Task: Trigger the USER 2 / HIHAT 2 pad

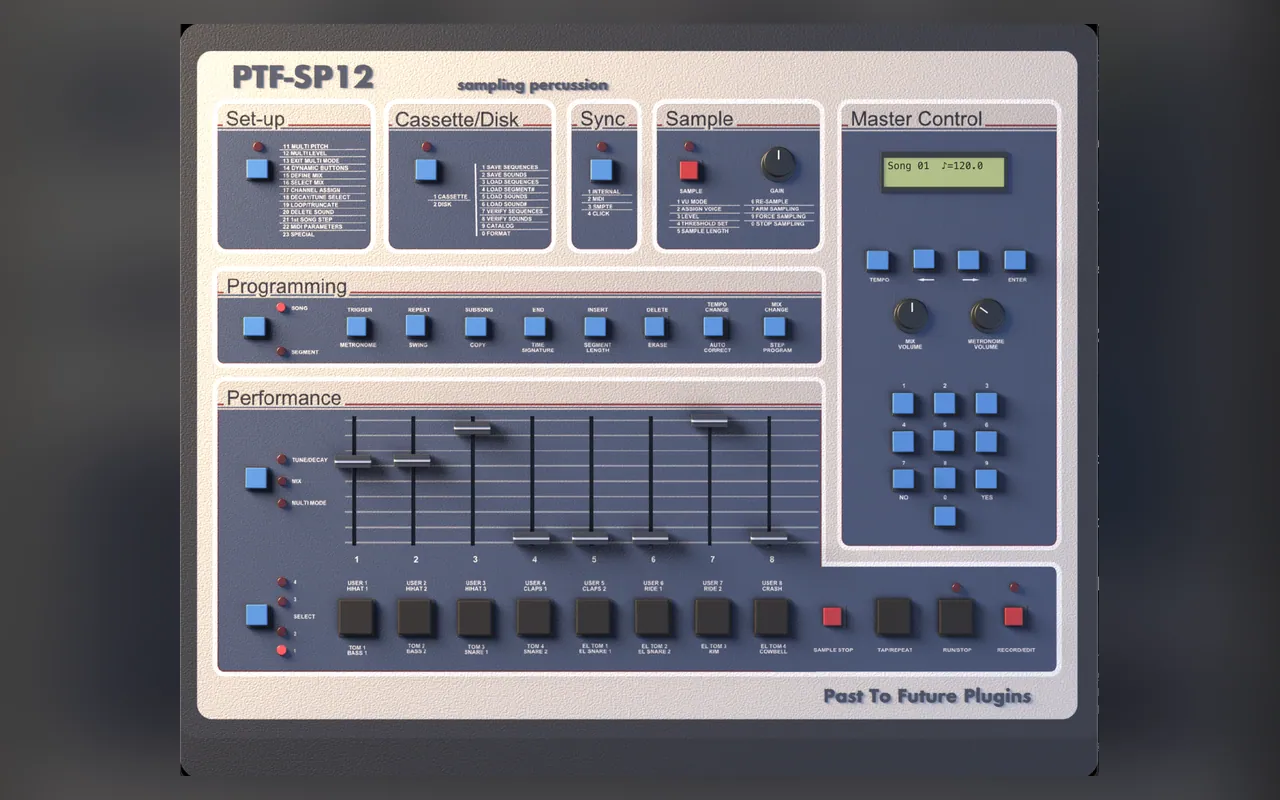Action: pyautogui.click(x=415, y=618)
